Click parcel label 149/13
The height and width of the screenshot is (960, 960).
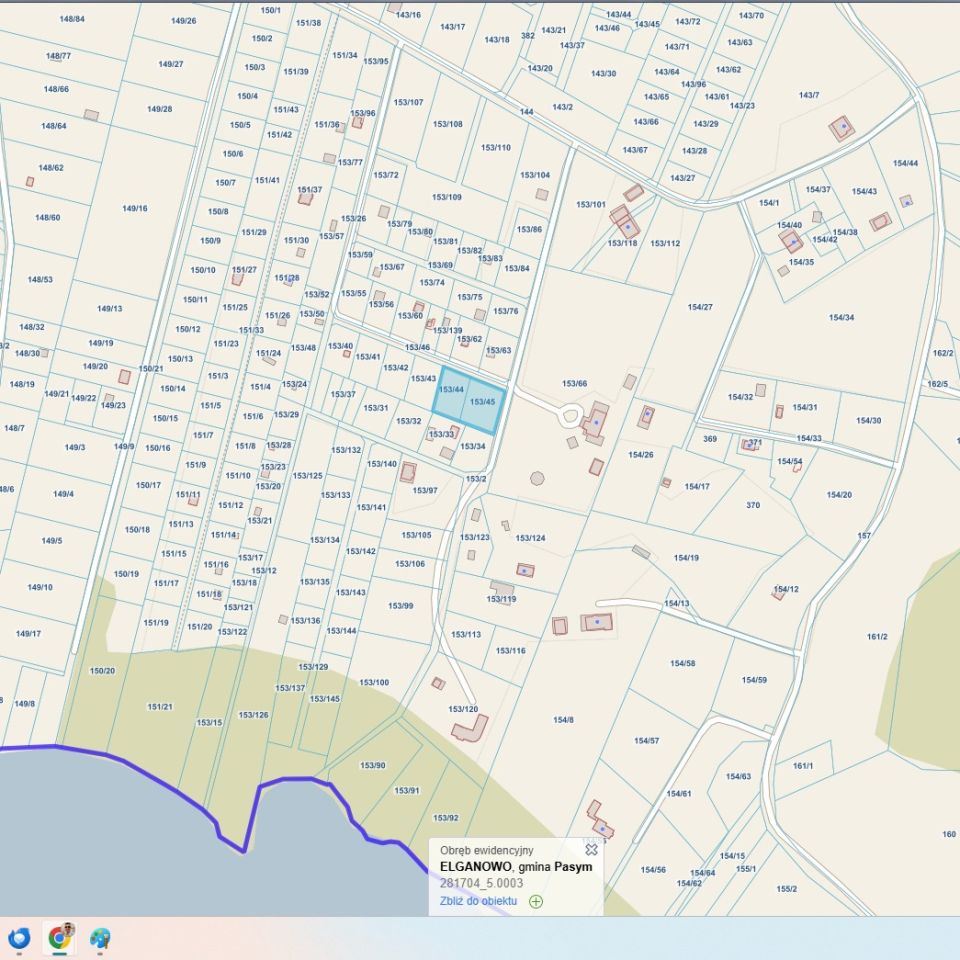click(x=110, y=309)
